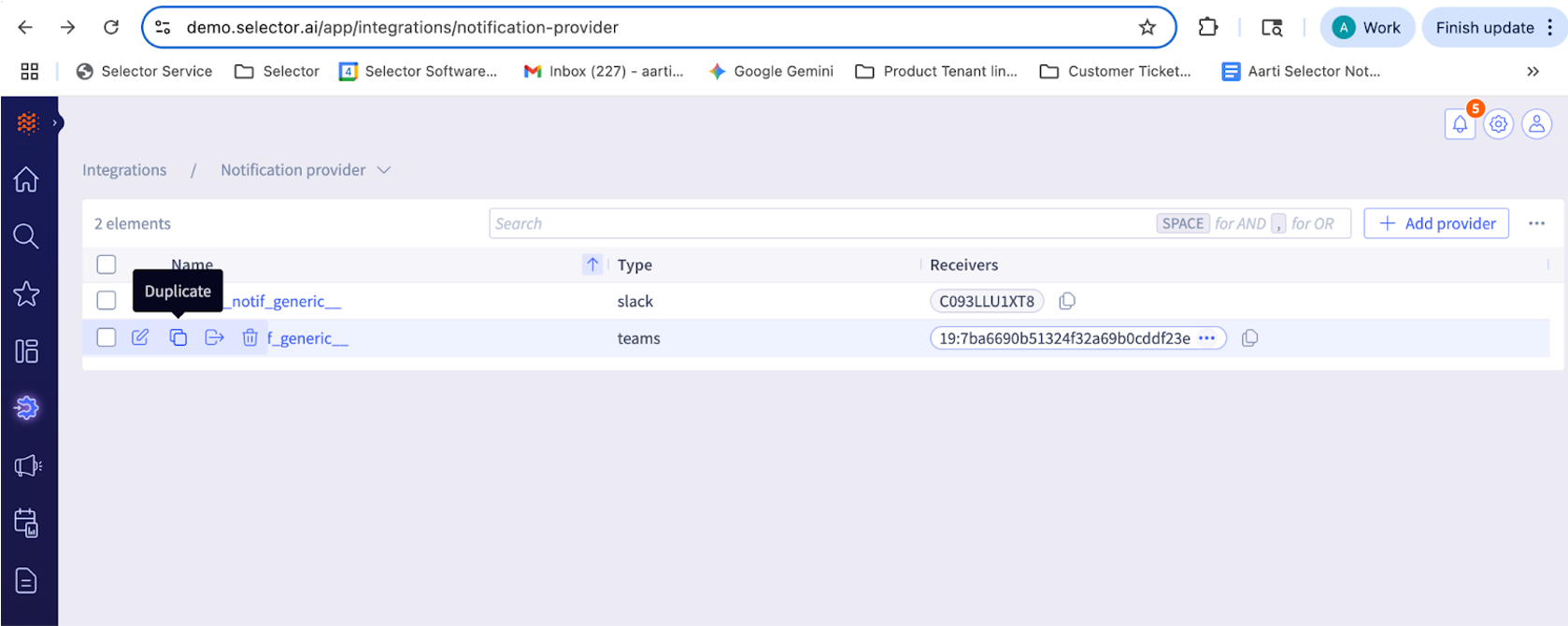Image resolution: width=1568 pixels, height=626 pixels.
Task: Open the tab search icon in toolbar
Action: point(1272,27)
